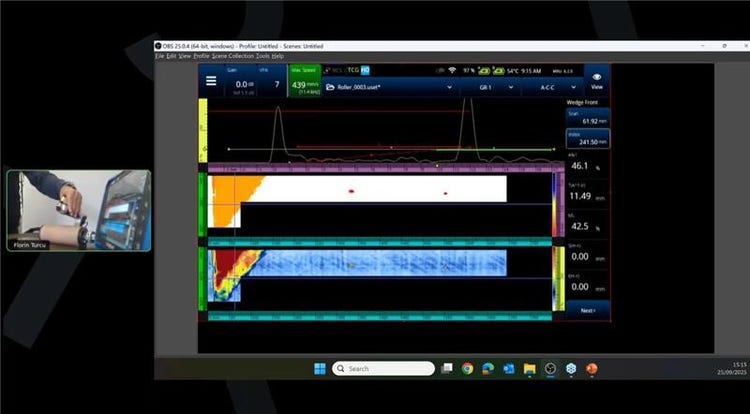
Task: Open File Explorer from the taskbar
Action: click(529, 369)
